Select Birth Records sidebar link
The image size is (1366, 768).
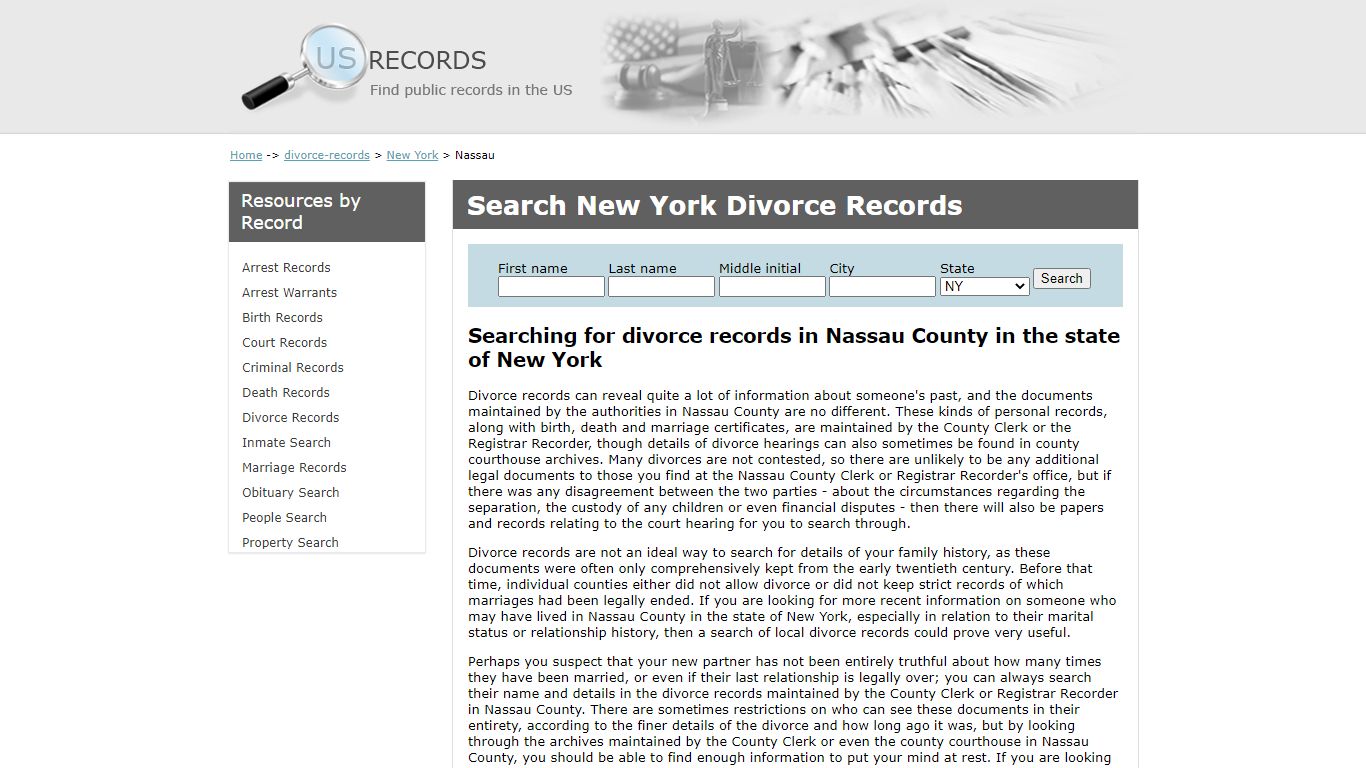click(x=282, y=317)
